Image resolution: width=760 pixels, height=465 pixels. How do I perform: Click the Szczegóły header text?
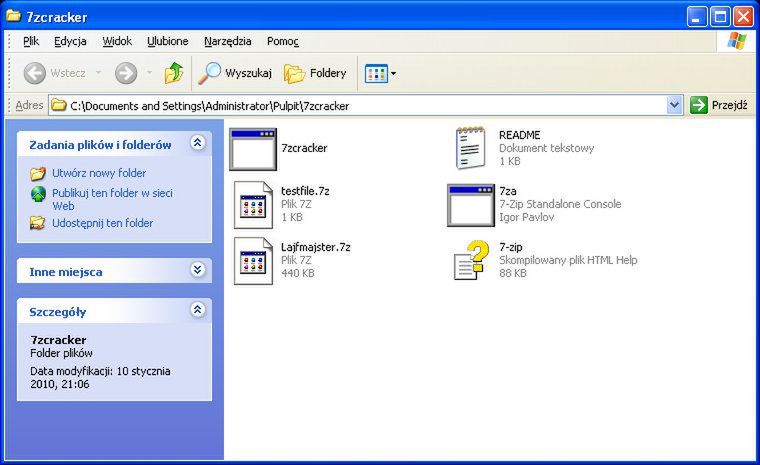[58, 312]
